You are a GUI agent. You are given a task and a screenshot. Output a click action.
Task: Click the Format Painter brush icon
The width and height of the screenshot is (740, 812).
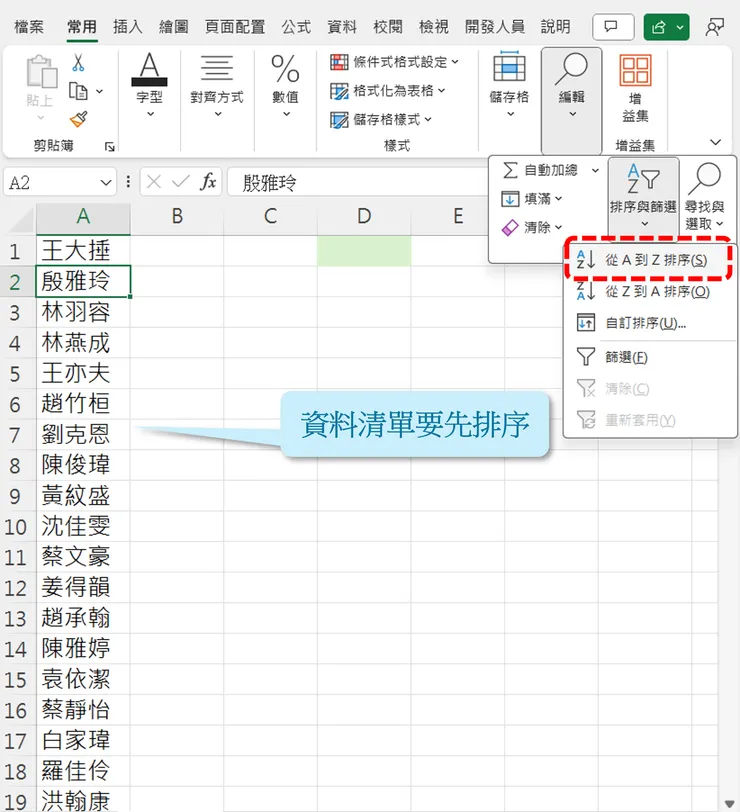pos(79,120)
